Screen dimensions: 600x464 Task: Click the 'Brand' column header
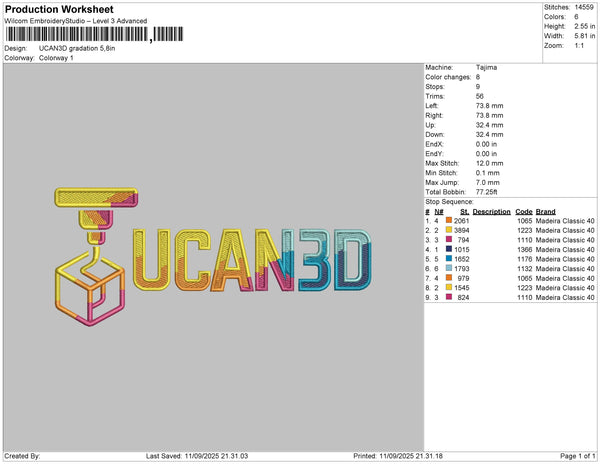(545, 212)
